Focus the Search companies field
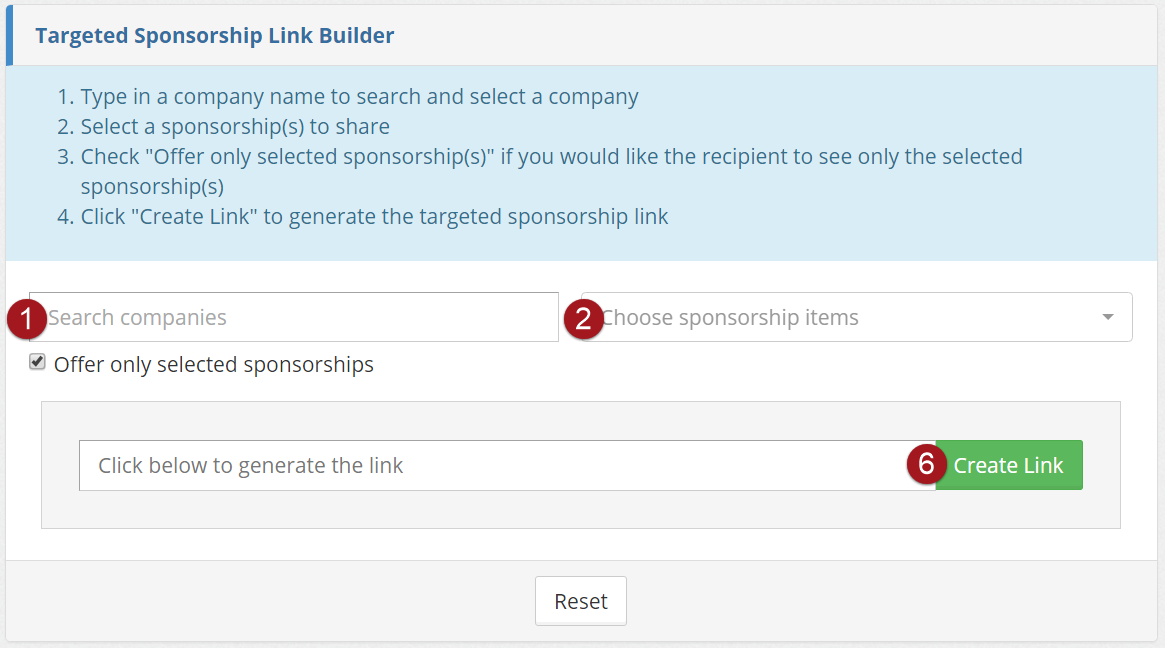 point(300,318)
